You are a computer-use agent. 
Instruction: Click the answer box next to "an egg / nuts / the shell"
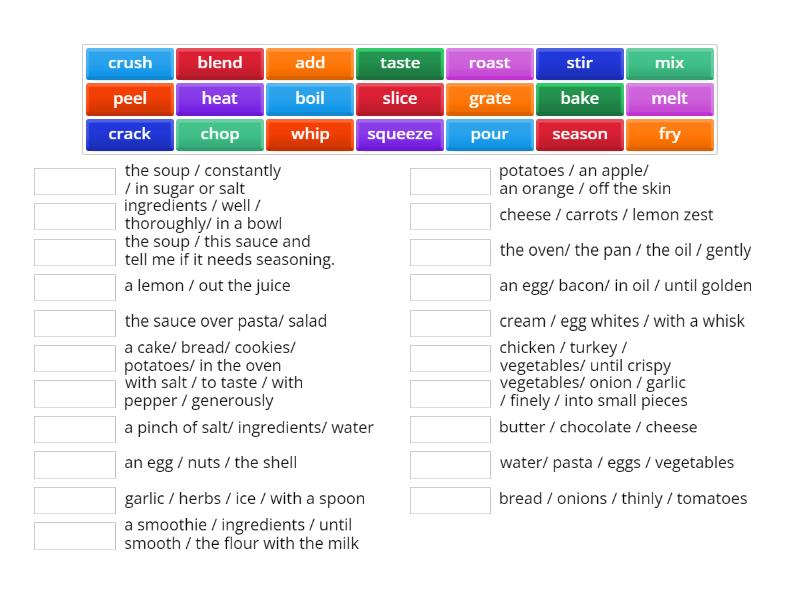[74, 464]
